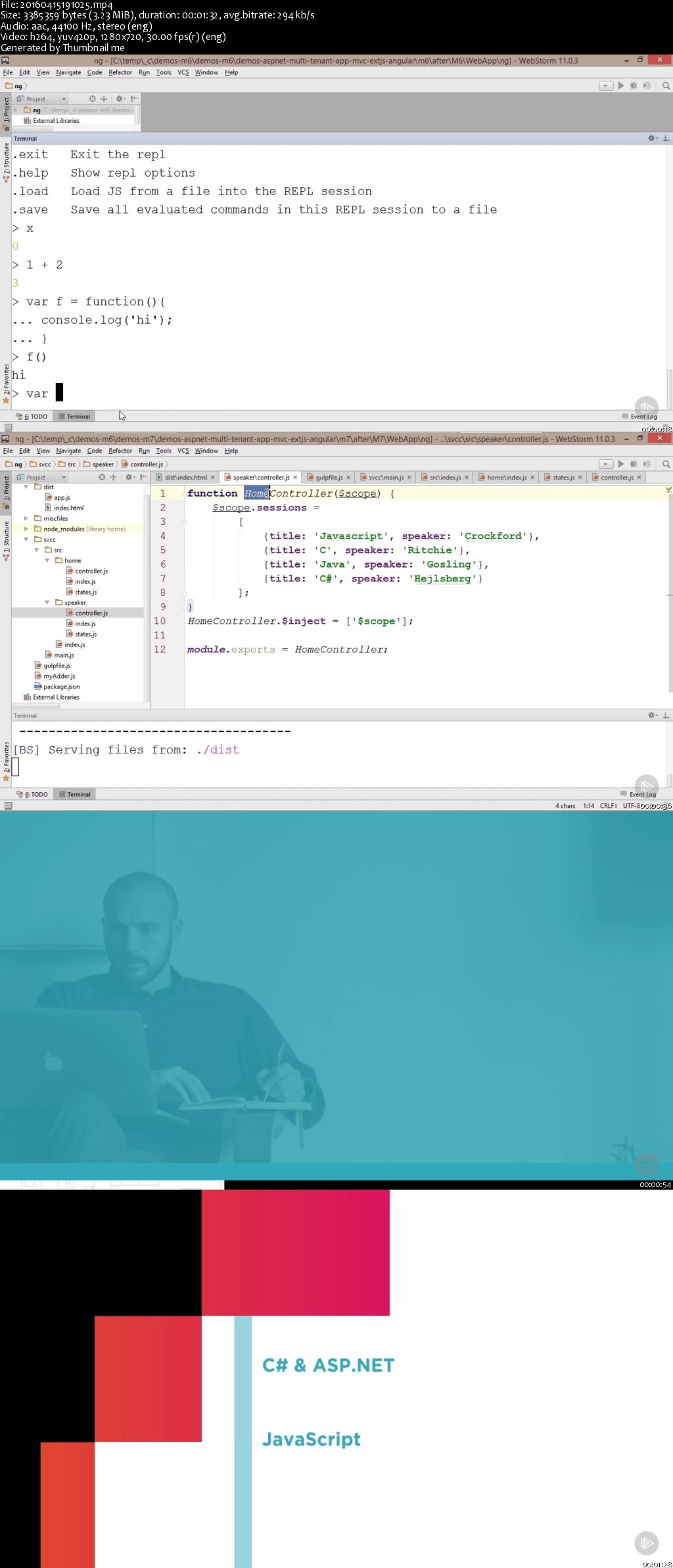Click the 'C# & ASP.NET' text on the slide

click(x=329, y=1365)
